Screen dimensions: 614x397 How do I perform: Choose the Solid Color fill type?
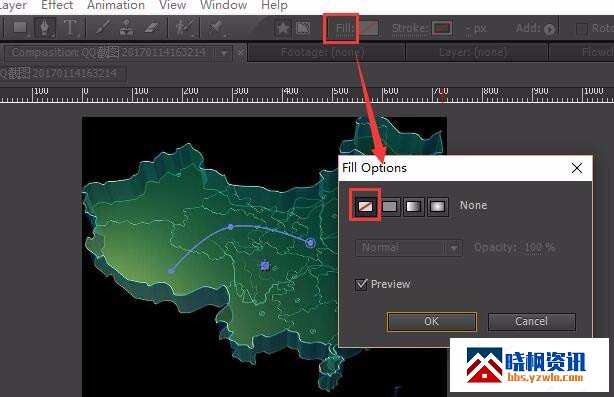(390, 206)
